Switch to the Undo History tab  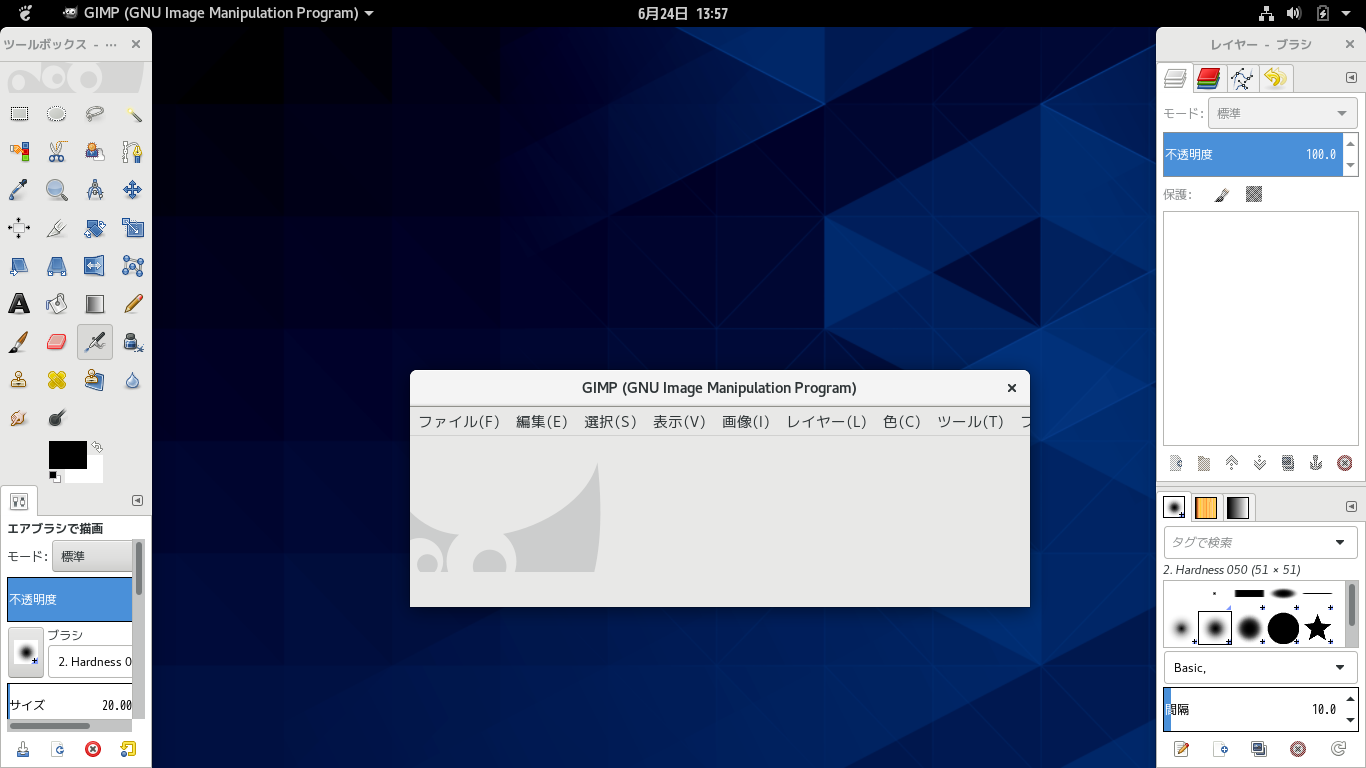coord(1275,78)
